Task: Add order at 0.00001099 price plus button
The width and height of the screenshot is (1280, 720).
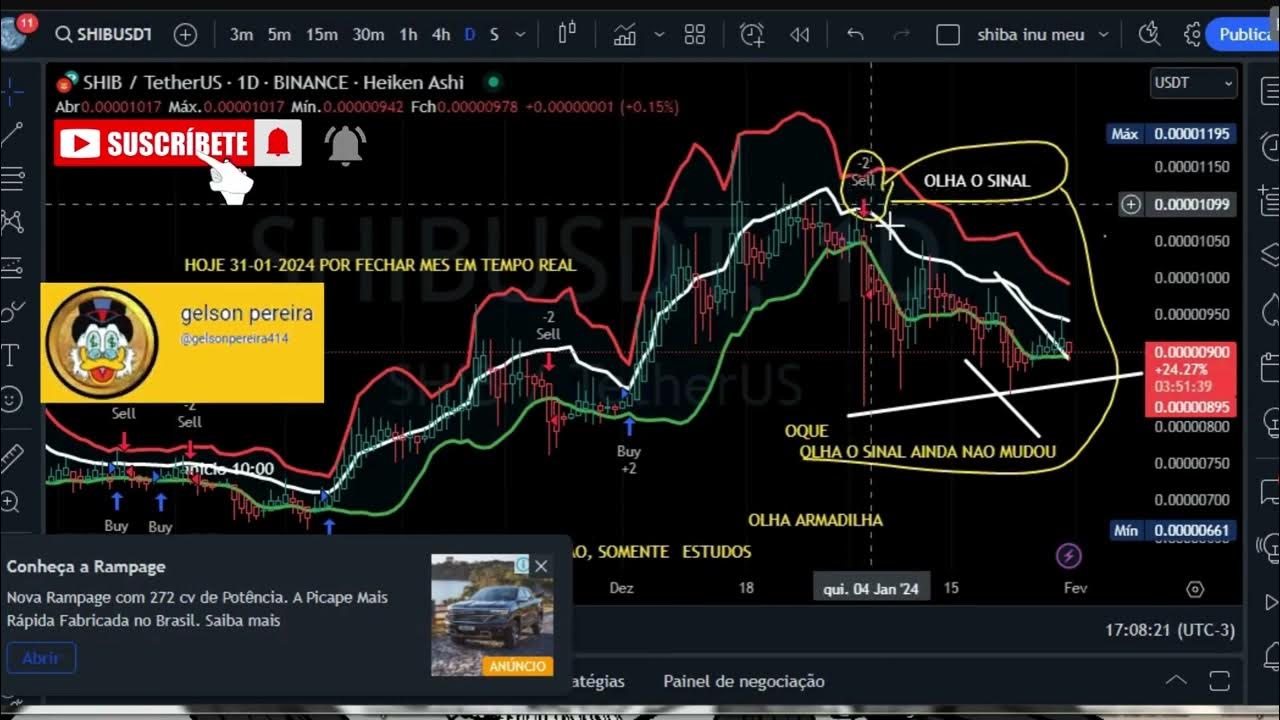Action: pos(1131,204)
